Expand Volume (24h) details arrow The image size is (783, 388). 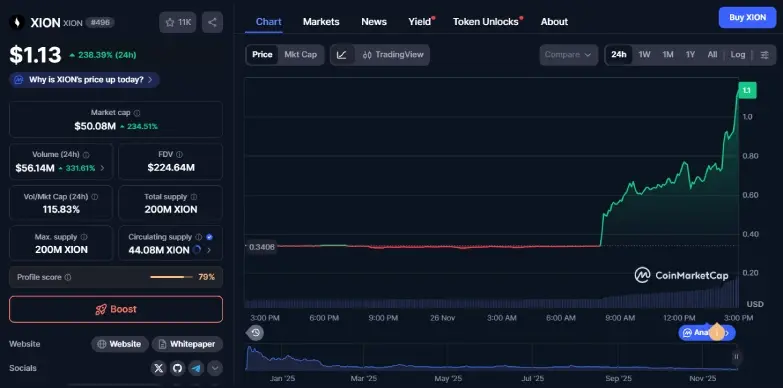click(102, 168)
